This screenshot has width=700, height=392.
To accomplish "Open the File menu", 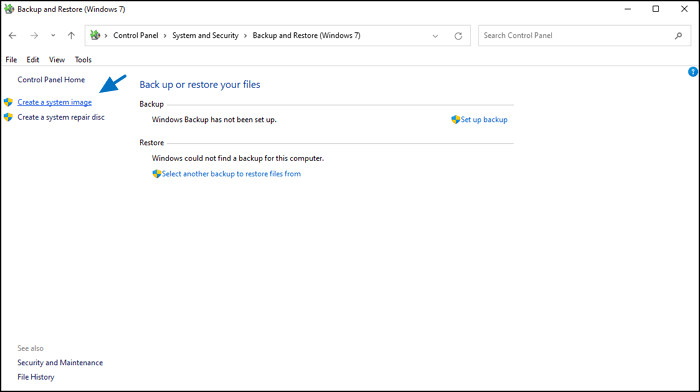I will pos(11,59).
